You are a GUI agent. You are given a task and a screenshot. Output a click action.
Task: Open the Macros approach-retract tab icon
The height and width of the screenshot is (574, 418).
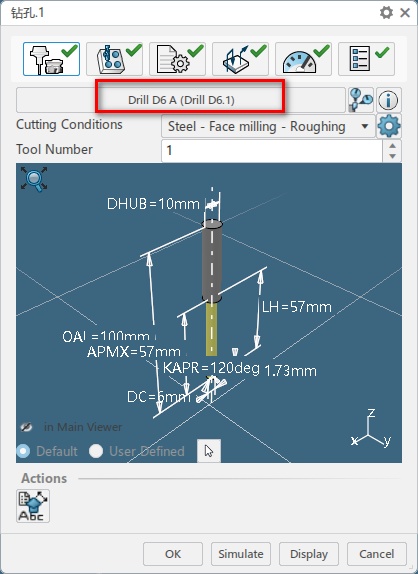coord(240,59)
